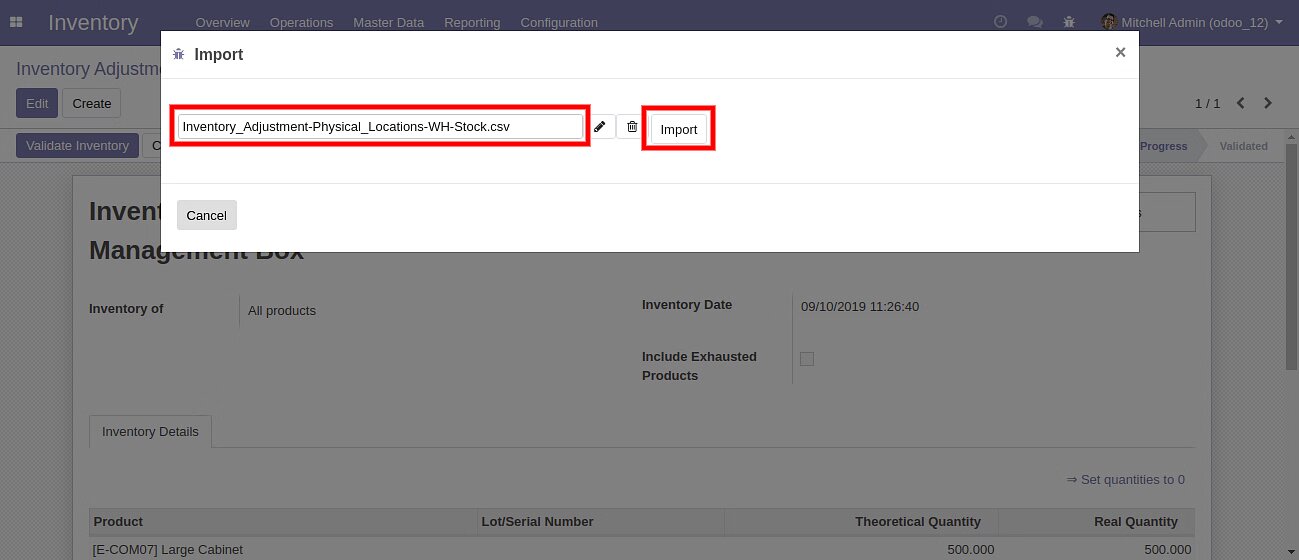1299x560 pixels.
Task: Open the Operations menu
Action: tap(301, 22)
